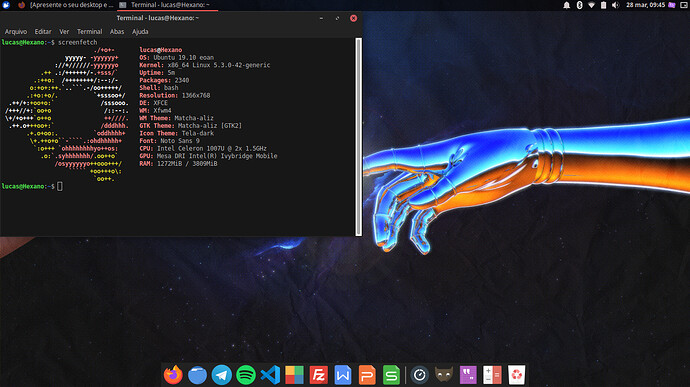Maximize the Terminal window
This screenshot has width=690, height=387.
pyautogui.click(x=338, y=18)
